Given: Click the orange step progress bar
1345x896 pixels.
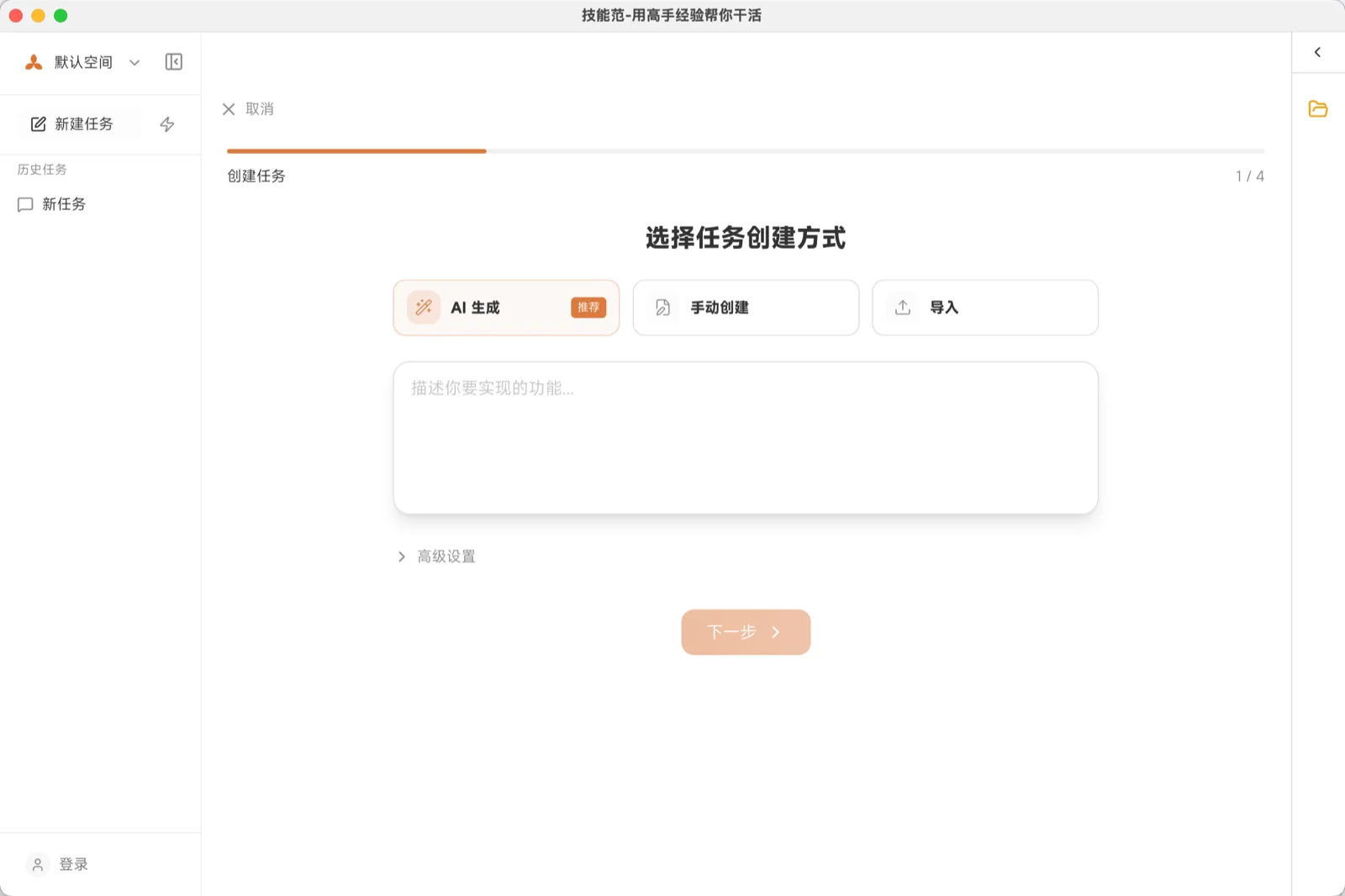Looking at the screenshot, I should 356,151.
